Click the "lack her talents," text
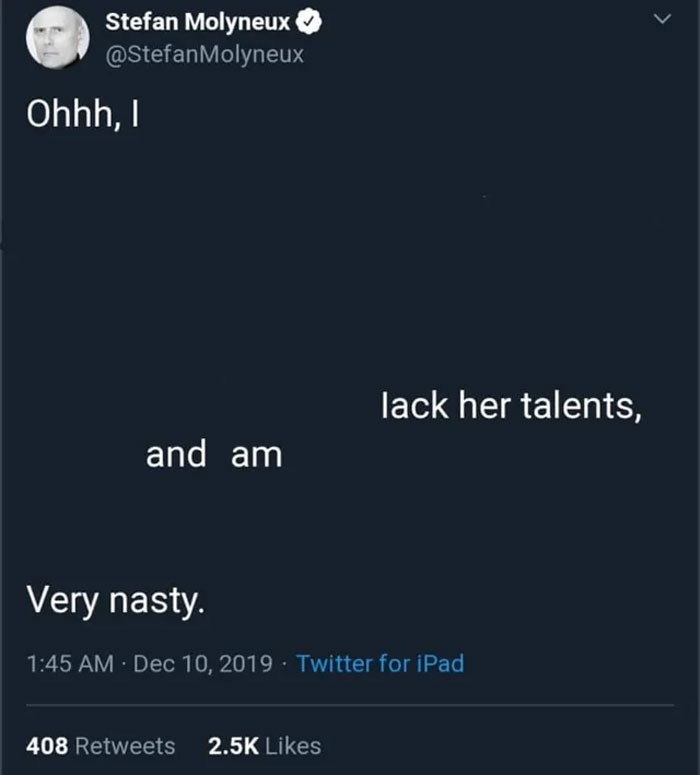Image resolution: width=700 pixels, height=775 pixels. [x=510, y=407]
